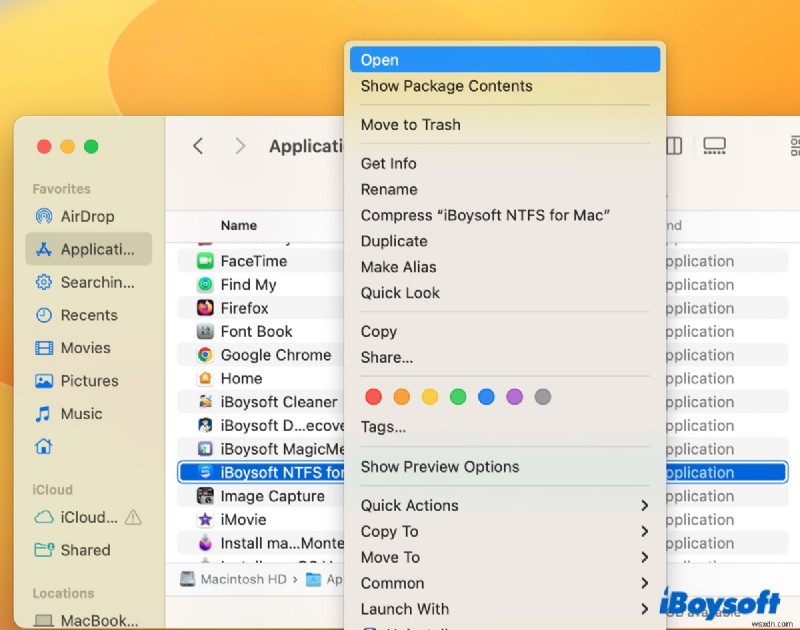800x630 pixels.
Task: Go back with the left chevron
Action: click(x=198, y=146)
